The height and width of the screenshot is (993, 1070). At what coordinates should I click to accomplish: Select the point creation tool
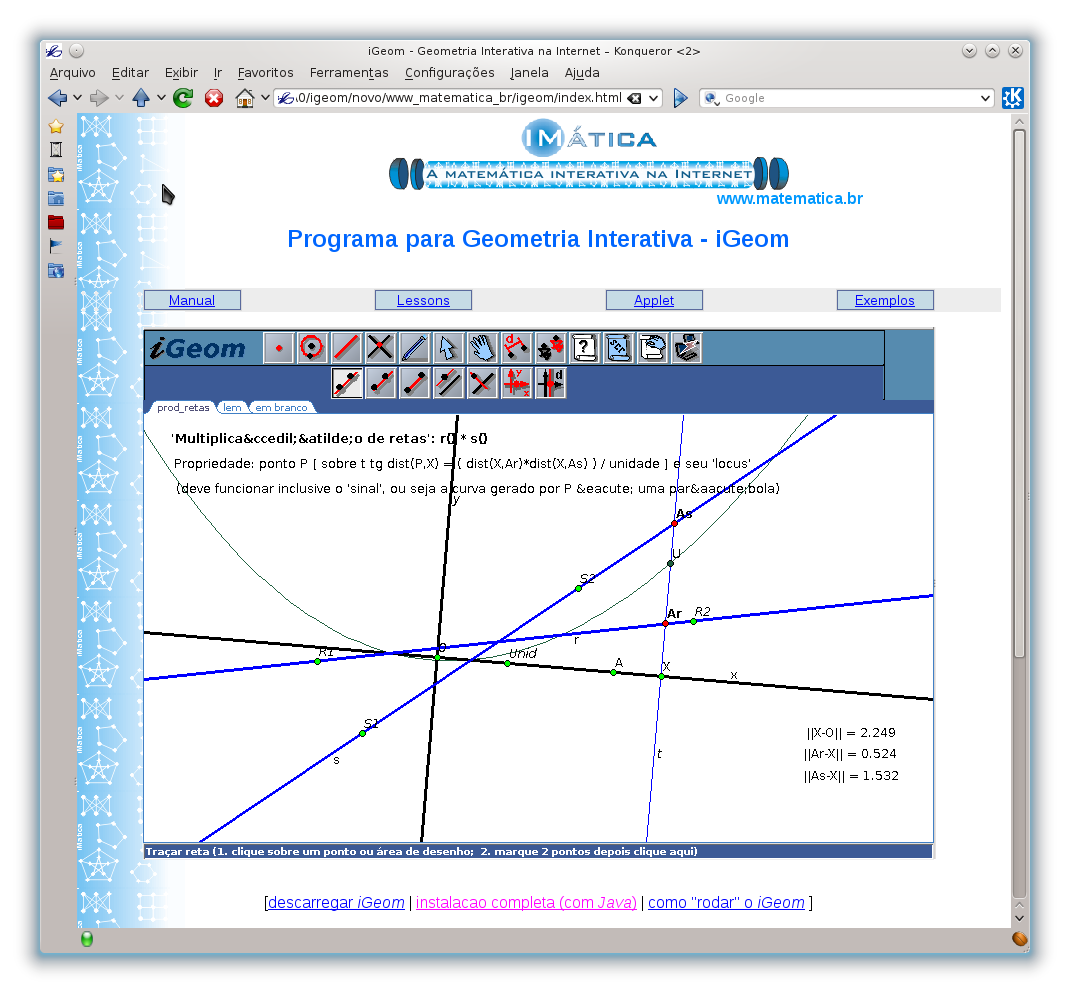(x=278, y=348)
